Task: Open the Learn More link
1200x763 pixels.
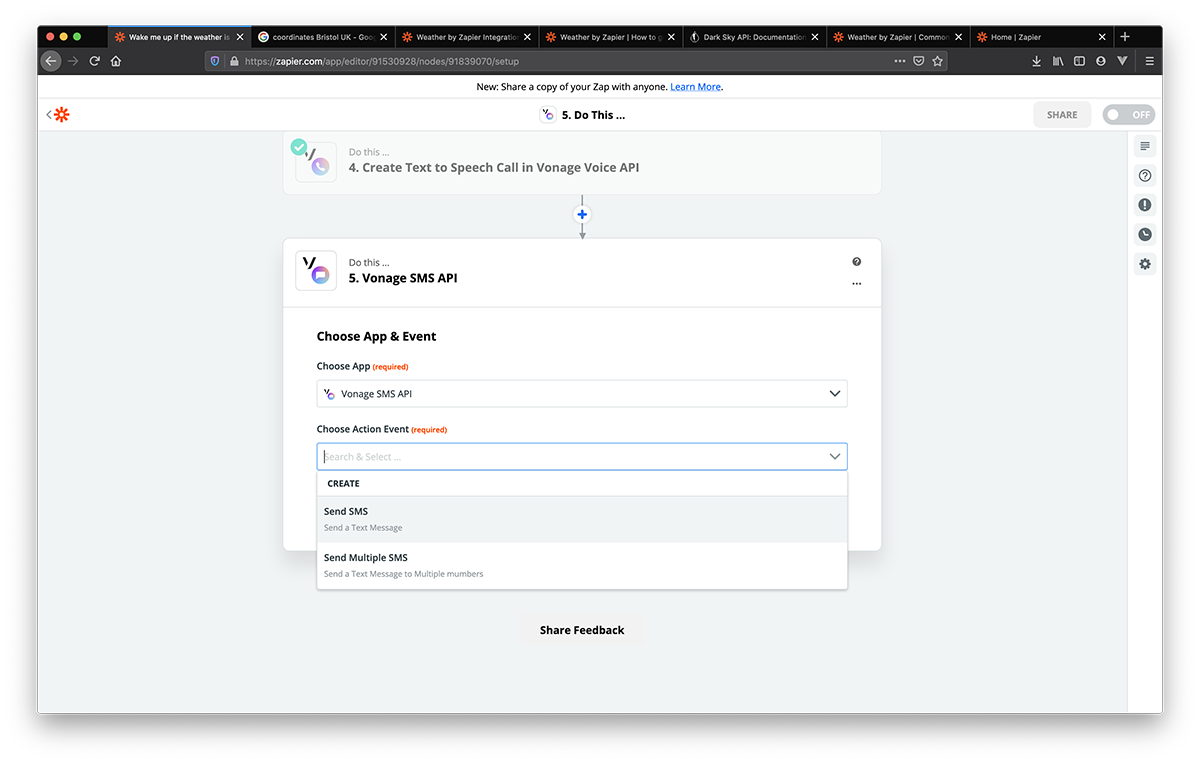Action: click(x=695, y=87)
